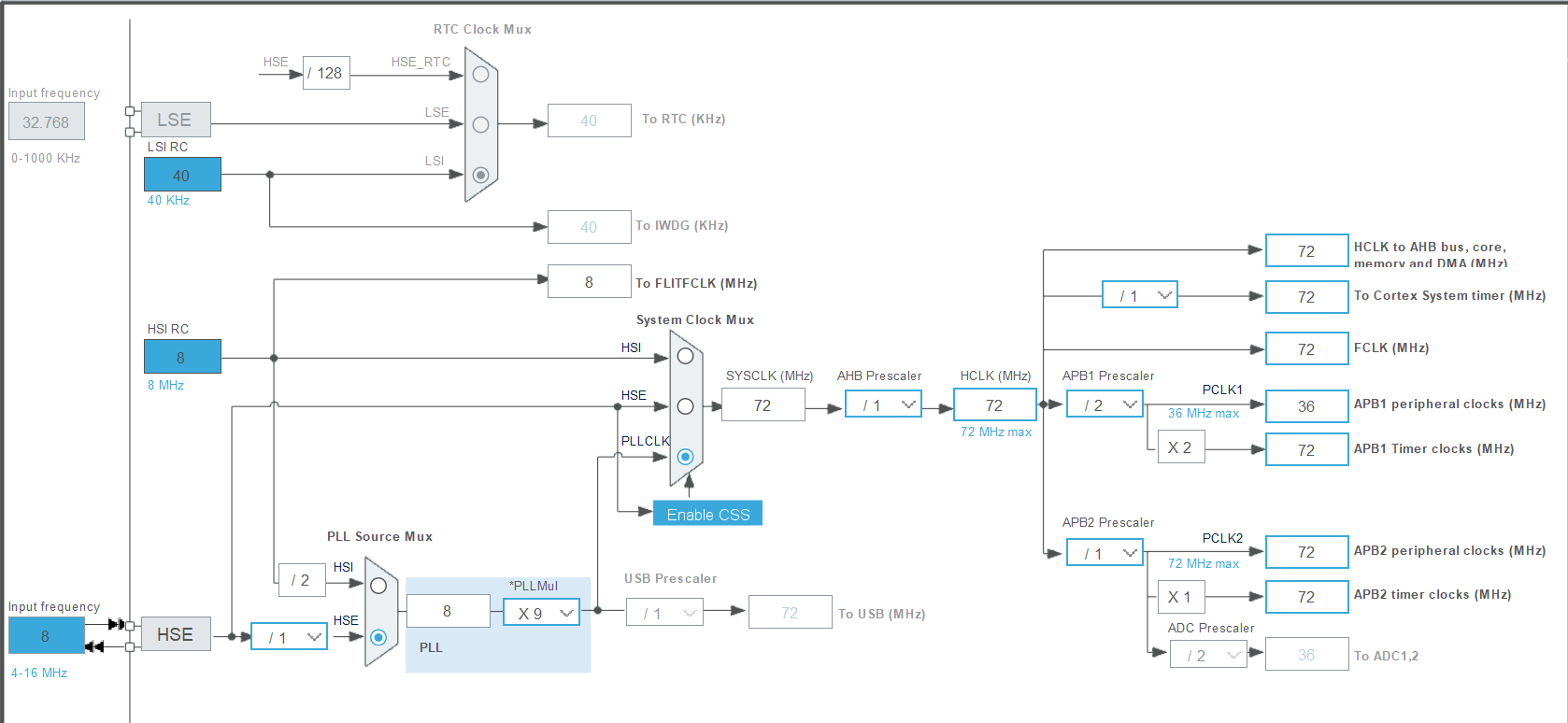1568x723 pixels.
Task: Click the LSI RC 40 block
Action: click(x=182, y=175)
